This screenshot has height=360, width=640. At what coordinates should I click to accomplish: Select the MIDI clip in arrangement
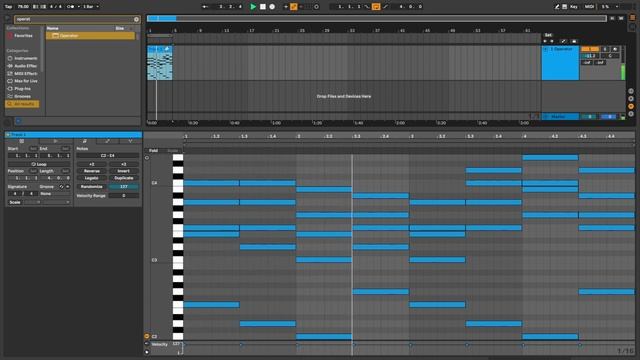(x=160, y=63)
